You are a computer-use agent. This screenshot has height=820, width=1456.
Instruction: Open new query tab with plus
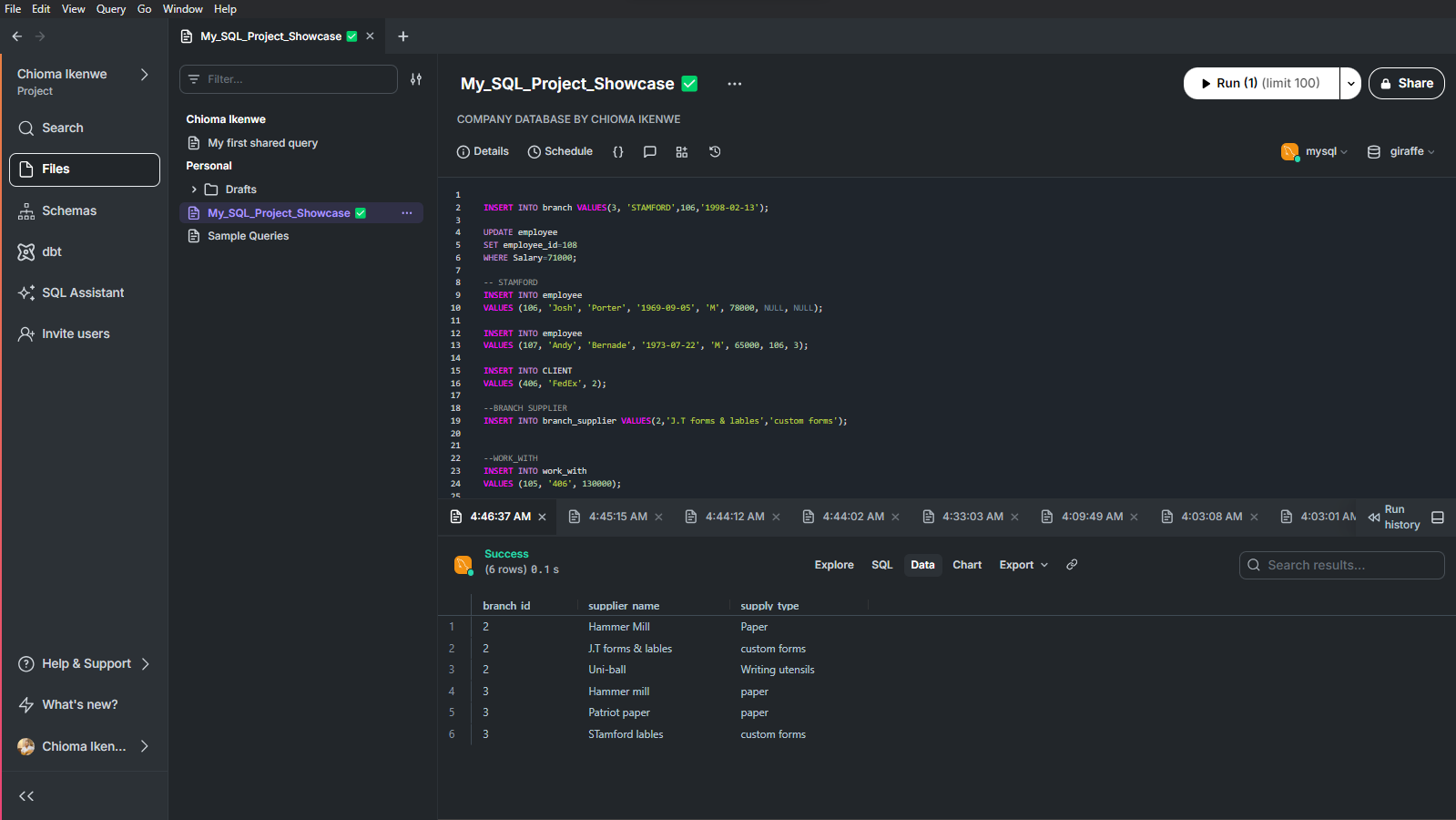click(403, 36)
